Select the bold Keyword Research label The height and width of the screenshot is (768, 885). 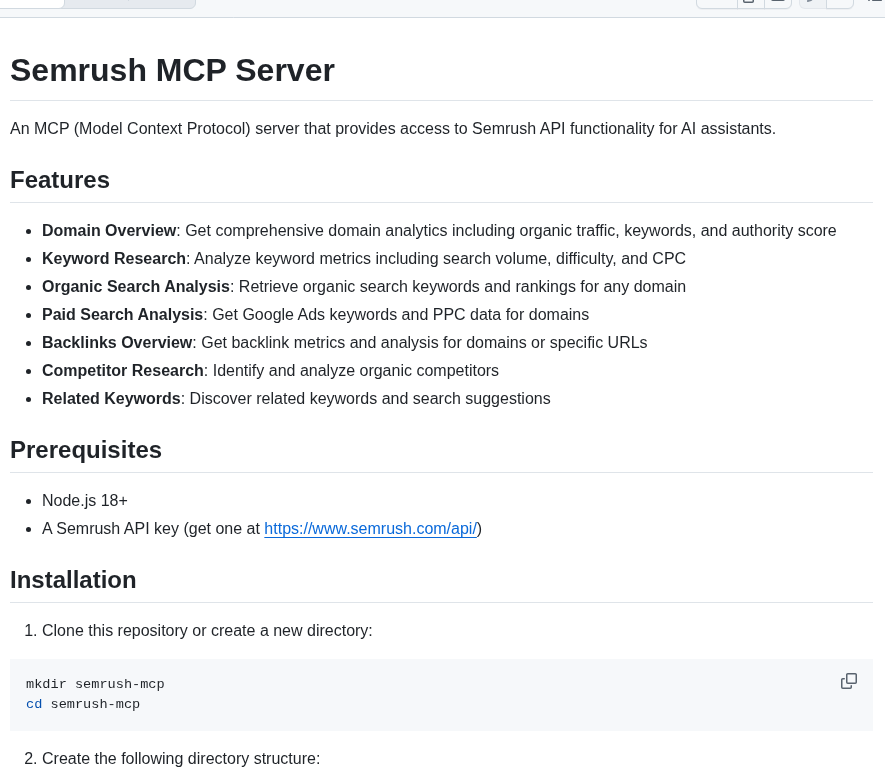[114, 258]
